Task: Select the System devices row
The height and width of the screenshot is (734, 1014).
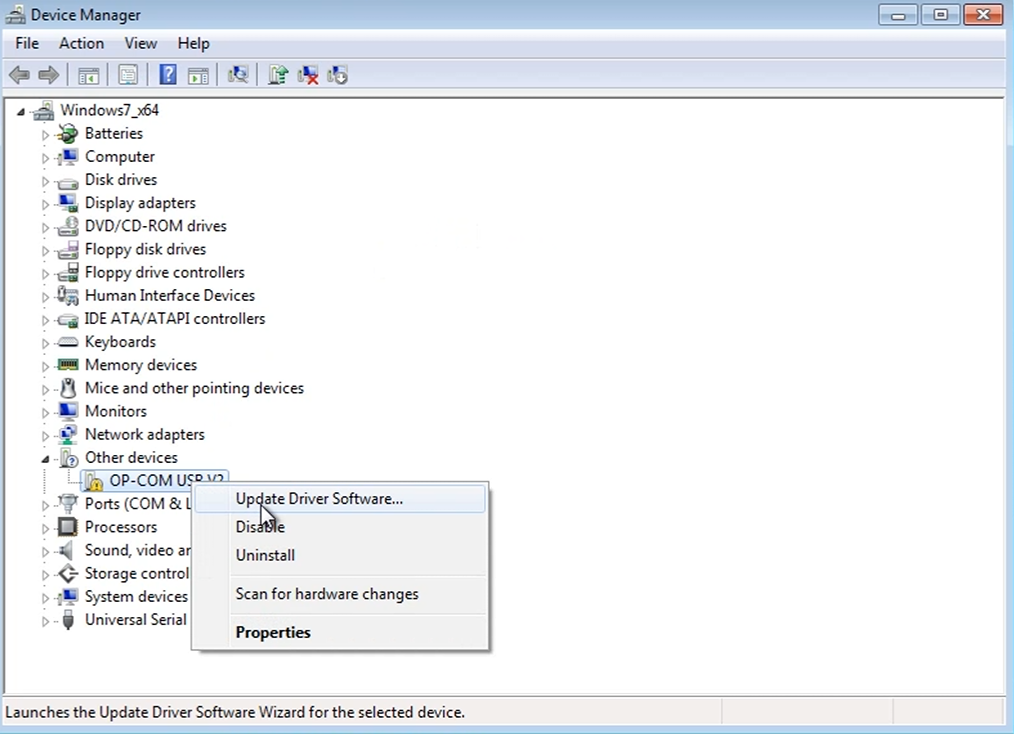Action: click(x=136, y=596)
